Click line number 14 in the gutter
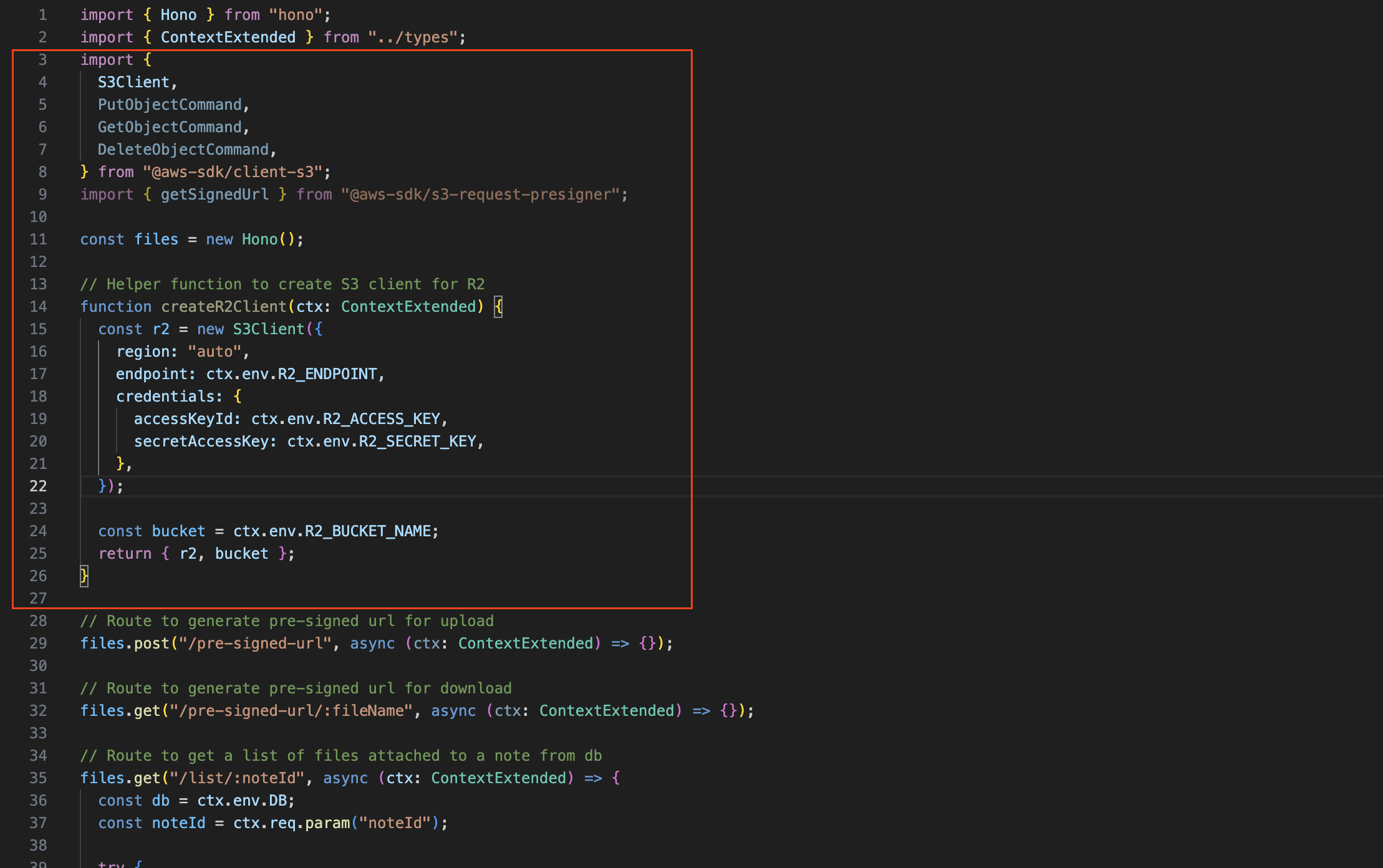 [38, 307]
